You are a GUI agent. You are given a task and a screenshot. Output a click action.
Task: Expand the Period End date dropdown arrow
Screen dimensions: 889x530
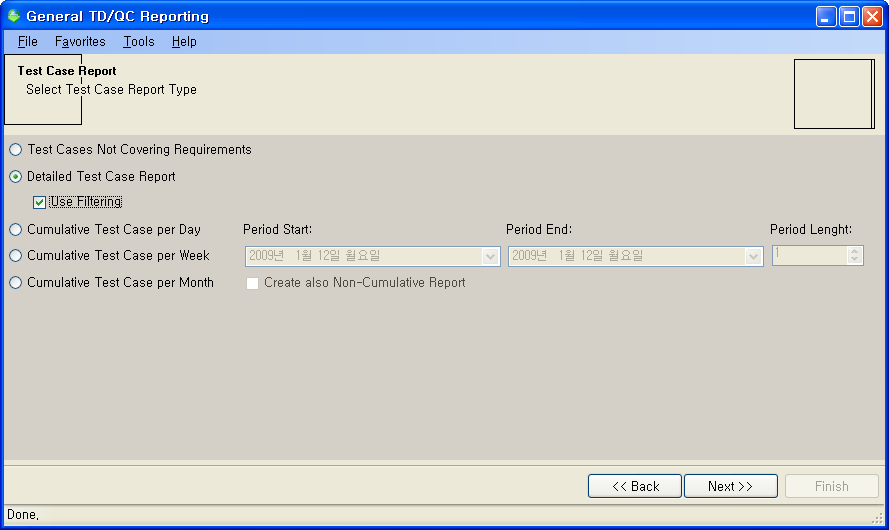point(753,256)
